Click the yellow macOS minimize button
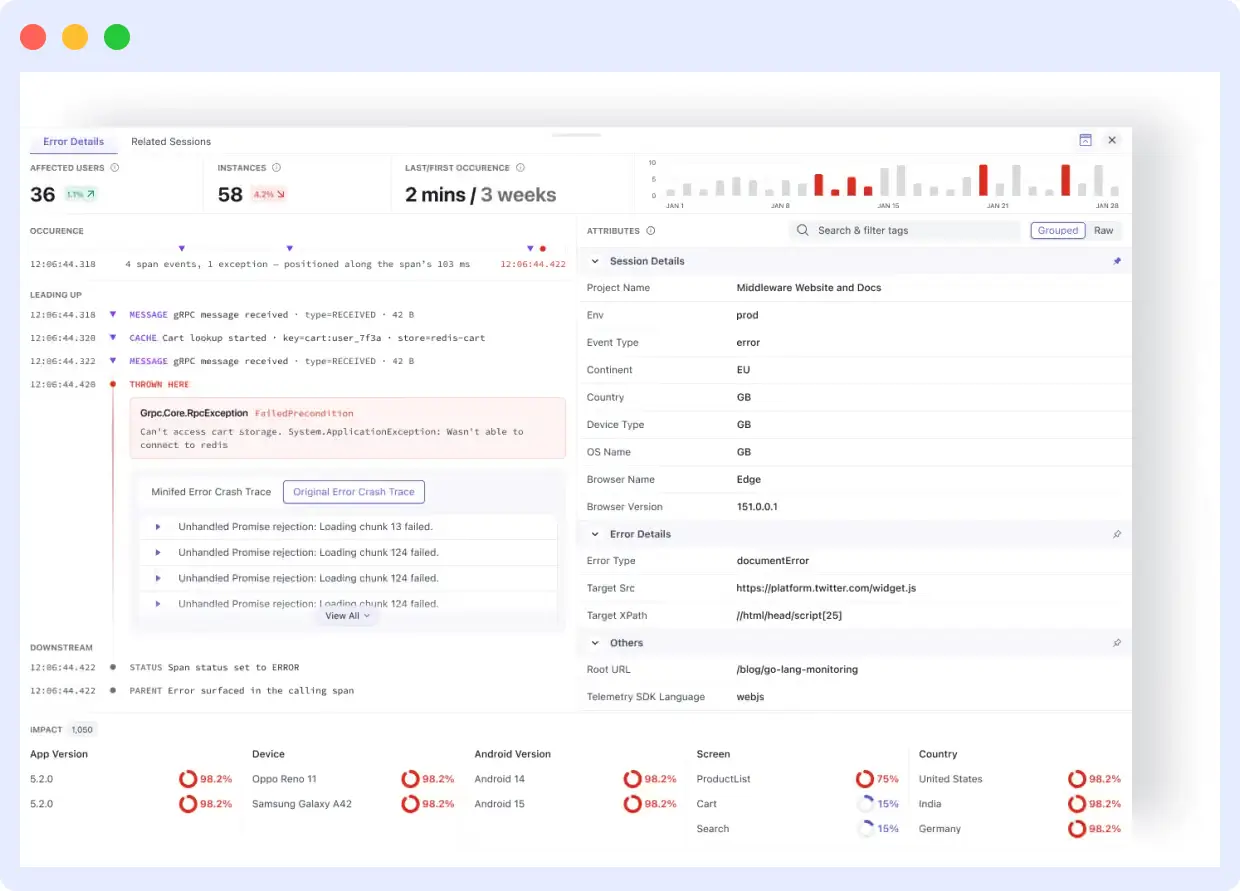The width and height of the screenshot is (1240, 891). (x=75, y=37)
